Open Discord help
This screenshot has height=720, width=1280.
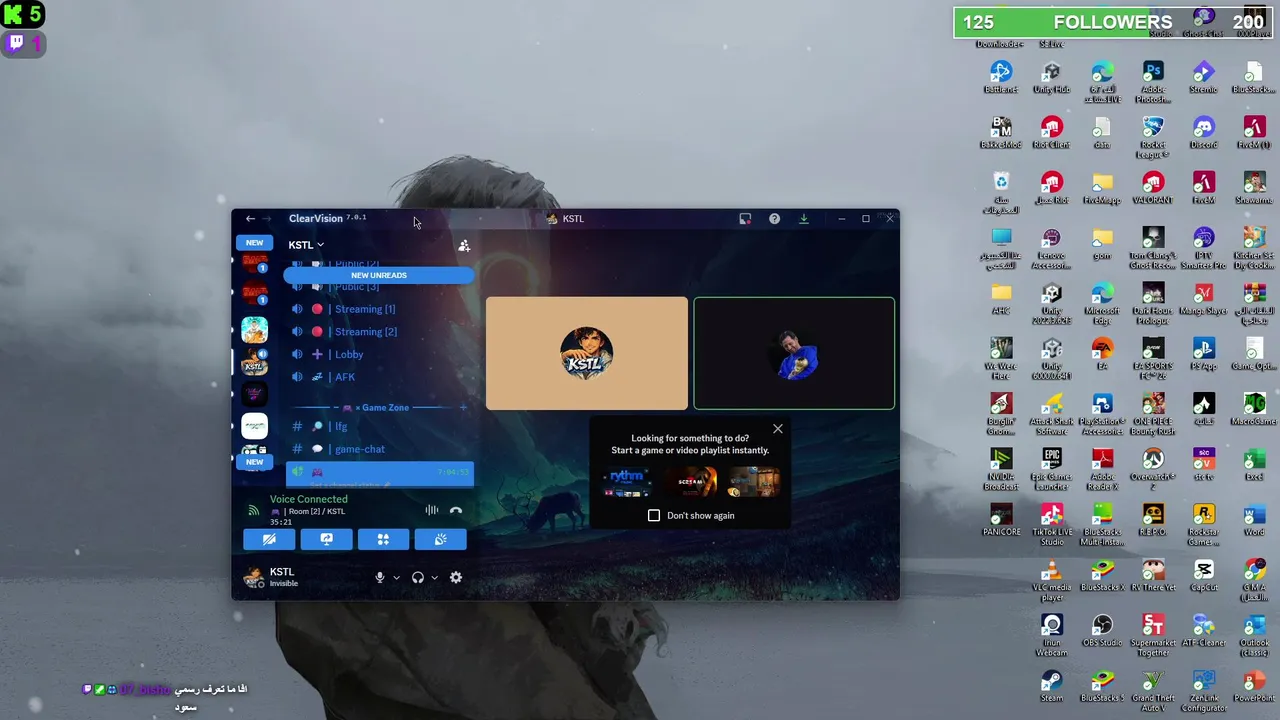click(x=774, y=218)
